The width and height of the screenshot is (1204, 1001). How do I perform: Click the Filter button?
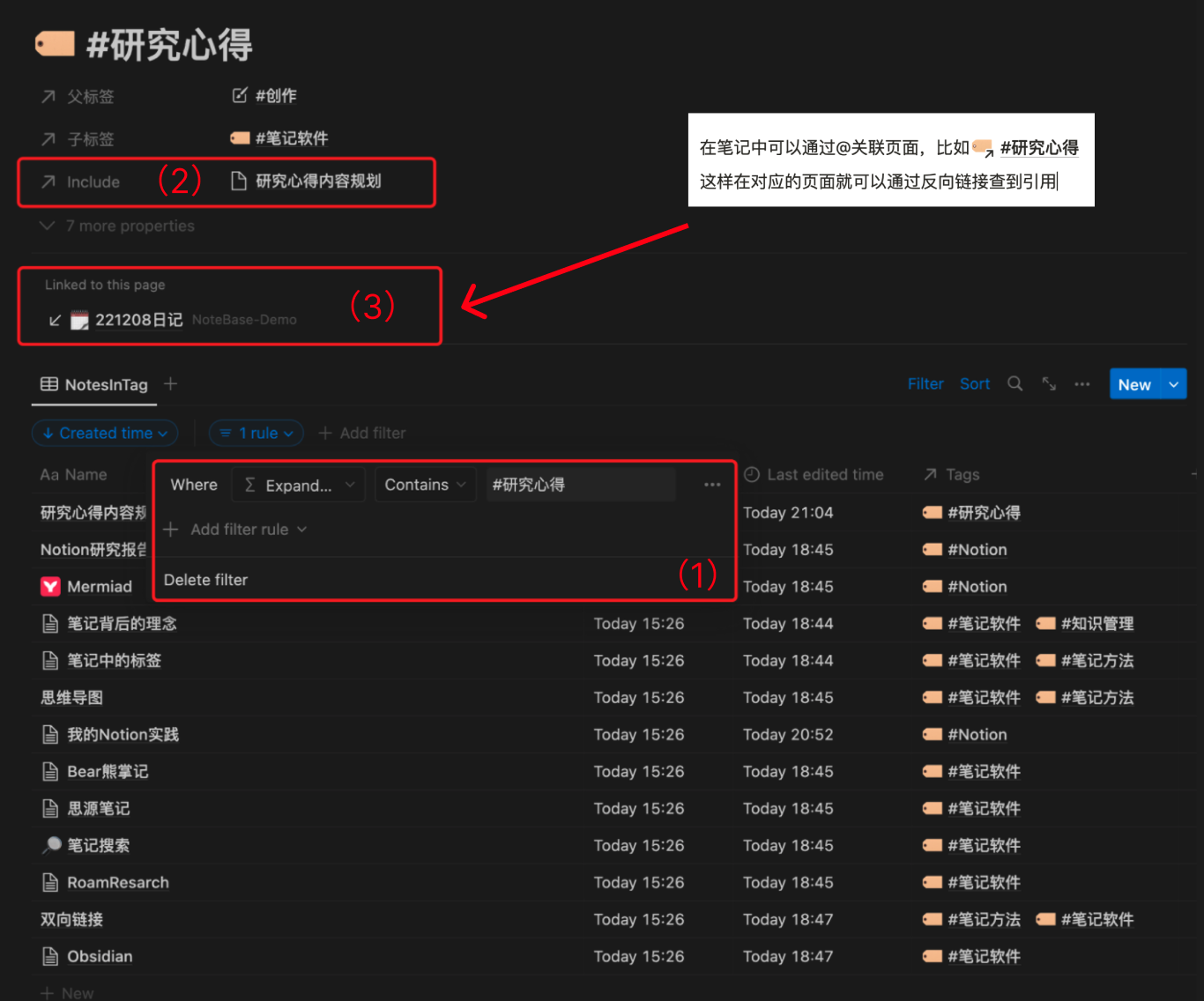(x=925, y=384)
